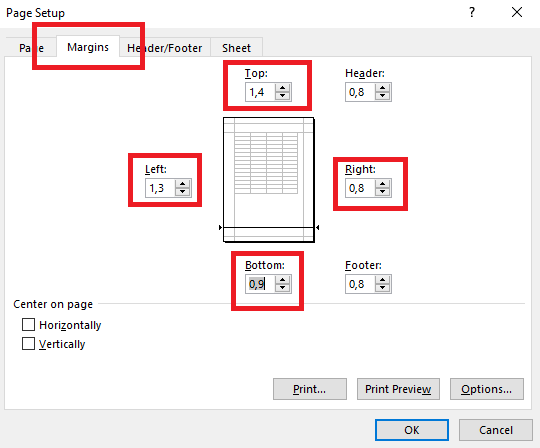
Task: Open the Sheet tab
Action: click(x=236, y=48)
